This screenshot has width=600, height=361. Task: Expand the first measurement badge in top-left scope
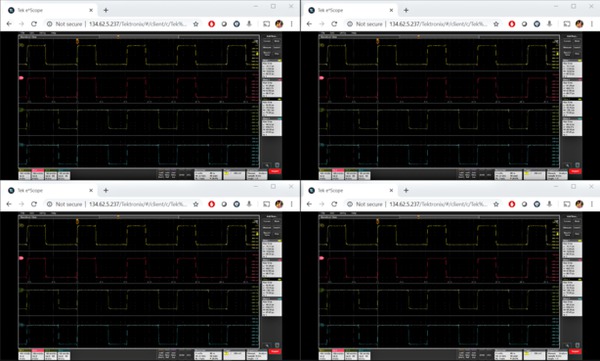272,69
